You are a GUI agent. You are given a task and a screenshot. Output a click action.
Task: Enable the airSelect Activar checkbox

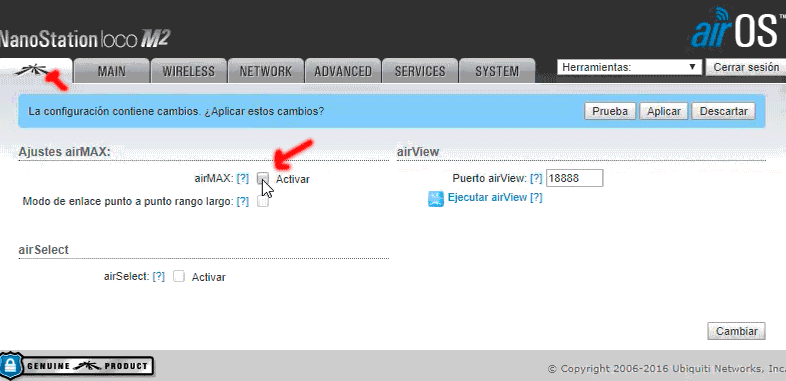pos(179,276)
